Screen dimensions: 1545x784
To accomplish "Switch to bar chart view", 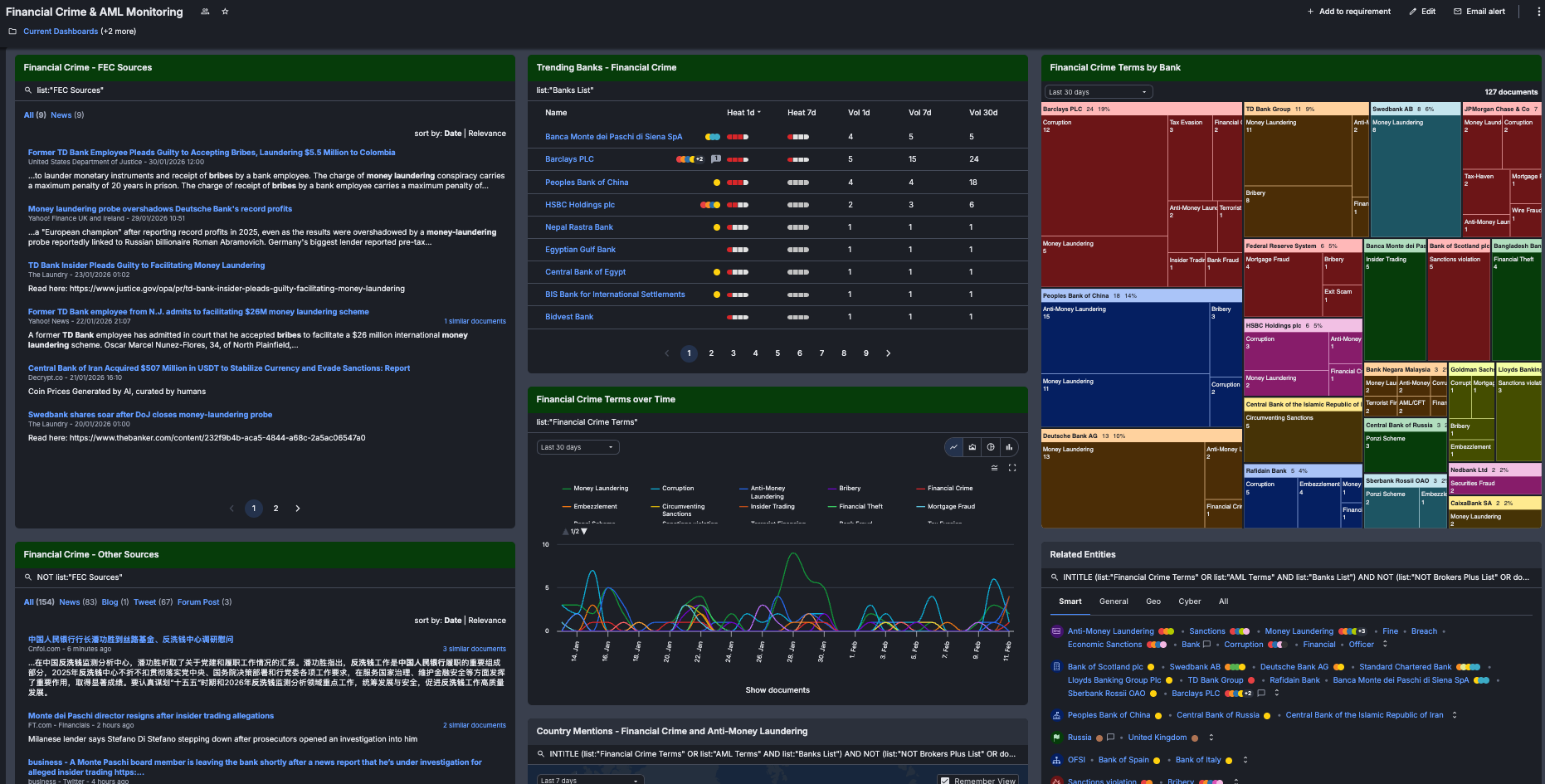I will click(1009, 447).
